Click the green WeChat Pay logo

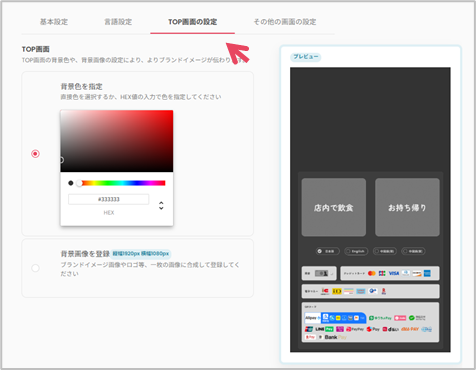point(417,318)
